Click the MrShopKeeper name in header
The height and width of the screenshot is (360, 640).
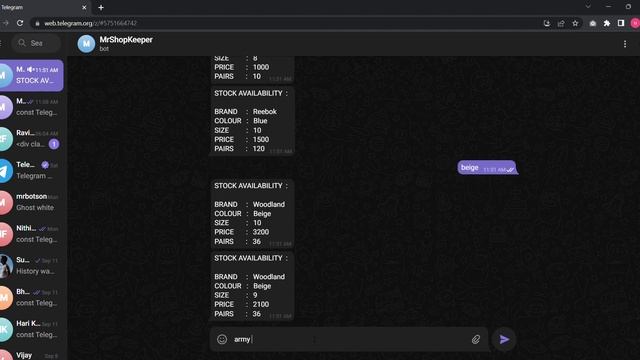(x=126, y=40)
